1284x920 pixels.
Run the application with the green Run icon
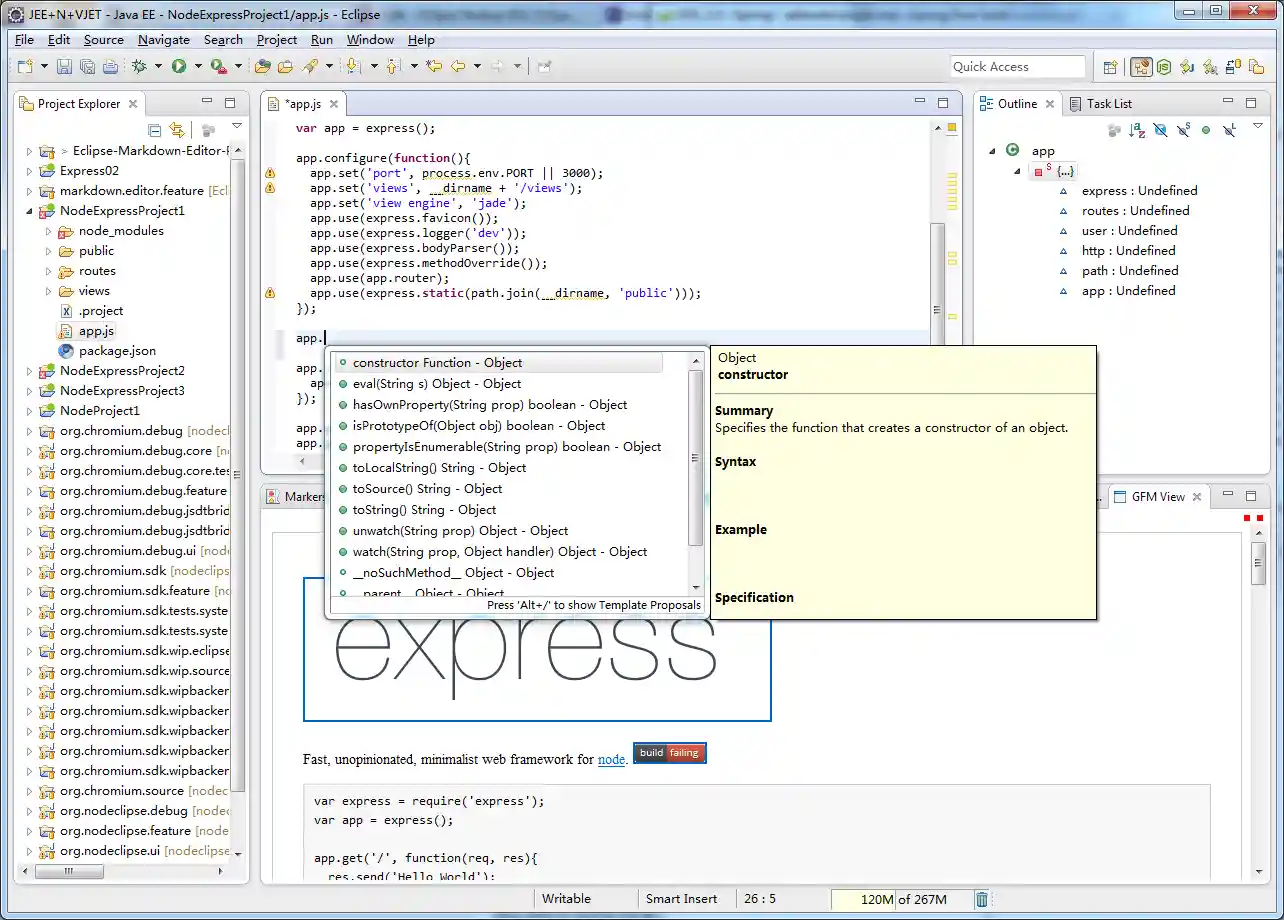[178, 66]
